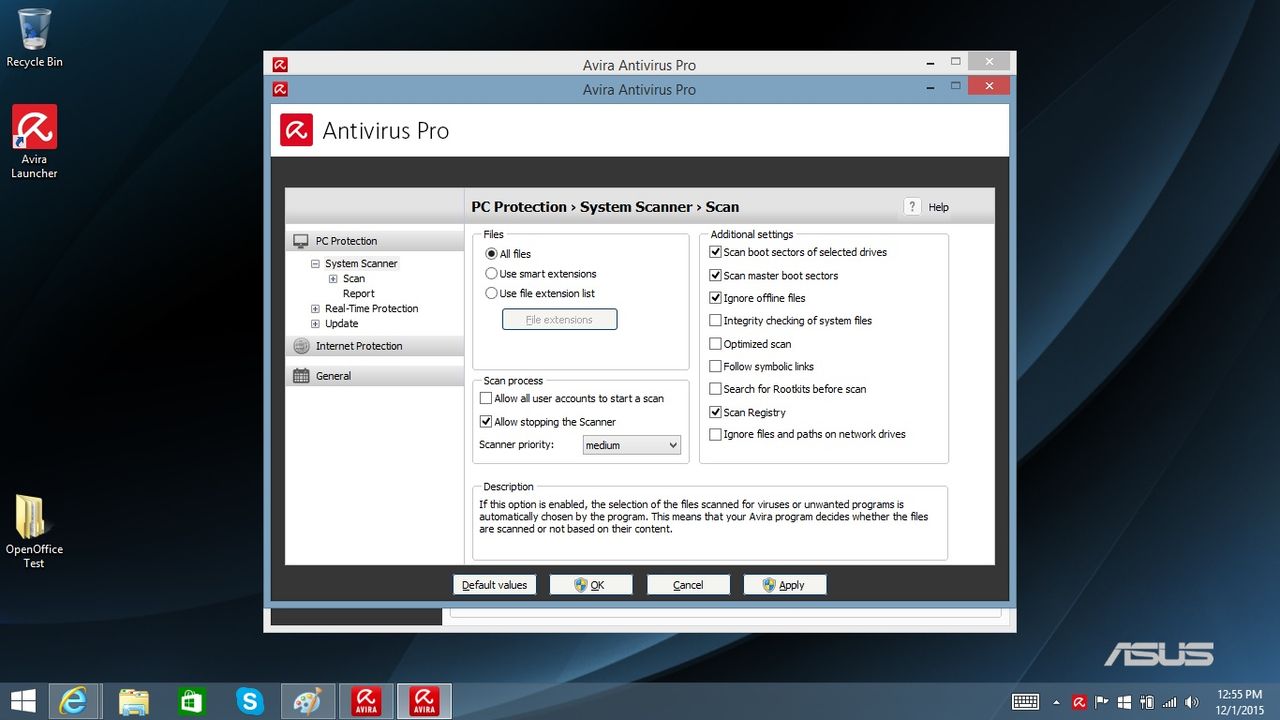Restore Default values

point(494,585)
